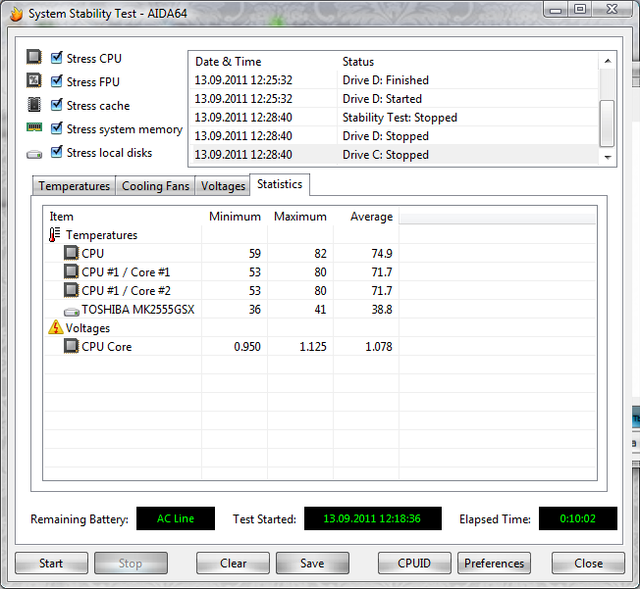This screenshot has height=589, width=640.
Task: Click the warning icon next to Voltages
Action: tap(55, 328)
